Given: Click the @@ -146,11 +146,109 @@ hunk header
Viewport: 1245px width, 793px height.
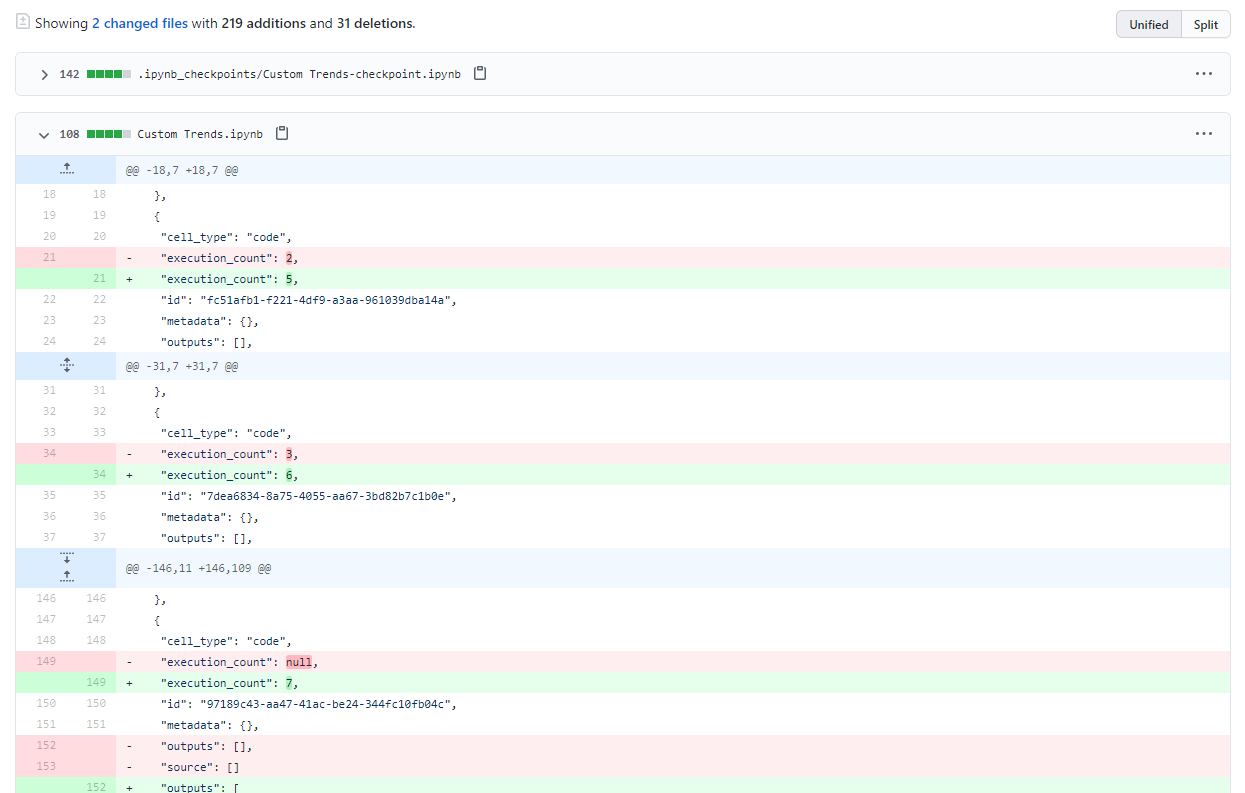Looking at the screenshot, I should (198, 568).
